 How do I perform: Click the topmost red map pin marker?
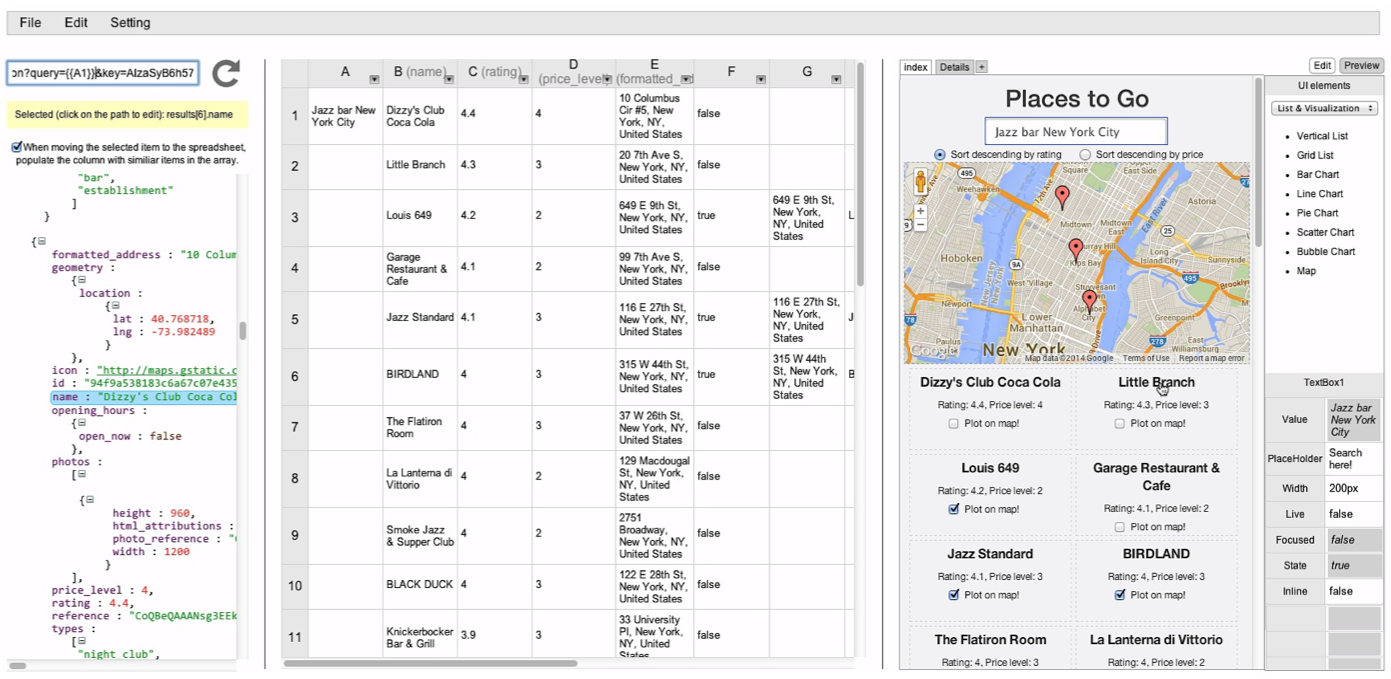(x=1062, y=196)
